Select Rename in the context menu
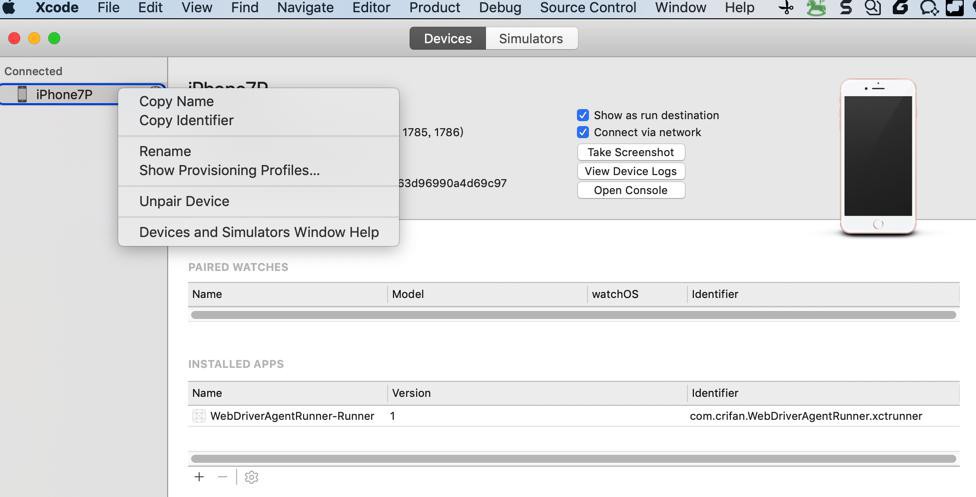976x497 pixels. [x=165, y=151]
